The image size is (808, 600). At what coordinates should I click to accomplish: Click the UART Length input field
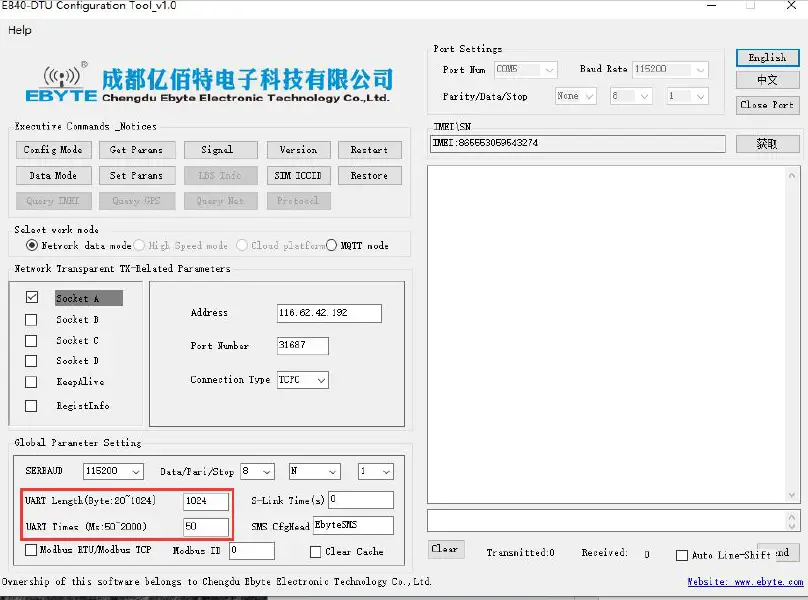tap(206, 501)
